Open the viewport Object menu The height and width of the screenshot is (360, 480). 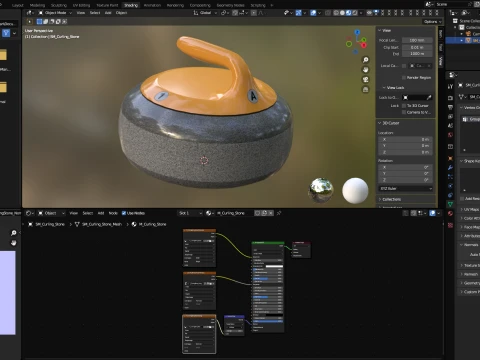click(121, 13)
